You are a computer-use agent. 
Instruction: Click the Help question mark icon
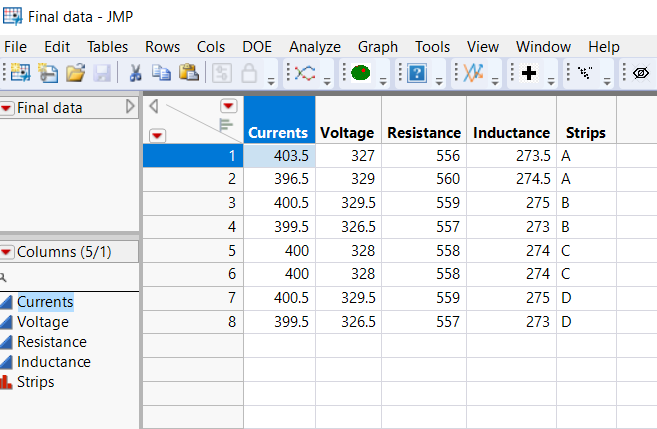[x=419, y=73]
